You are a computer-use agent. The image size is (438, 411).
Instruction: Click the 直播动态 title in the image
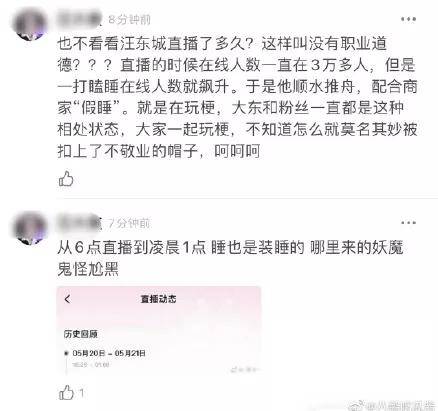click(159, 299)
